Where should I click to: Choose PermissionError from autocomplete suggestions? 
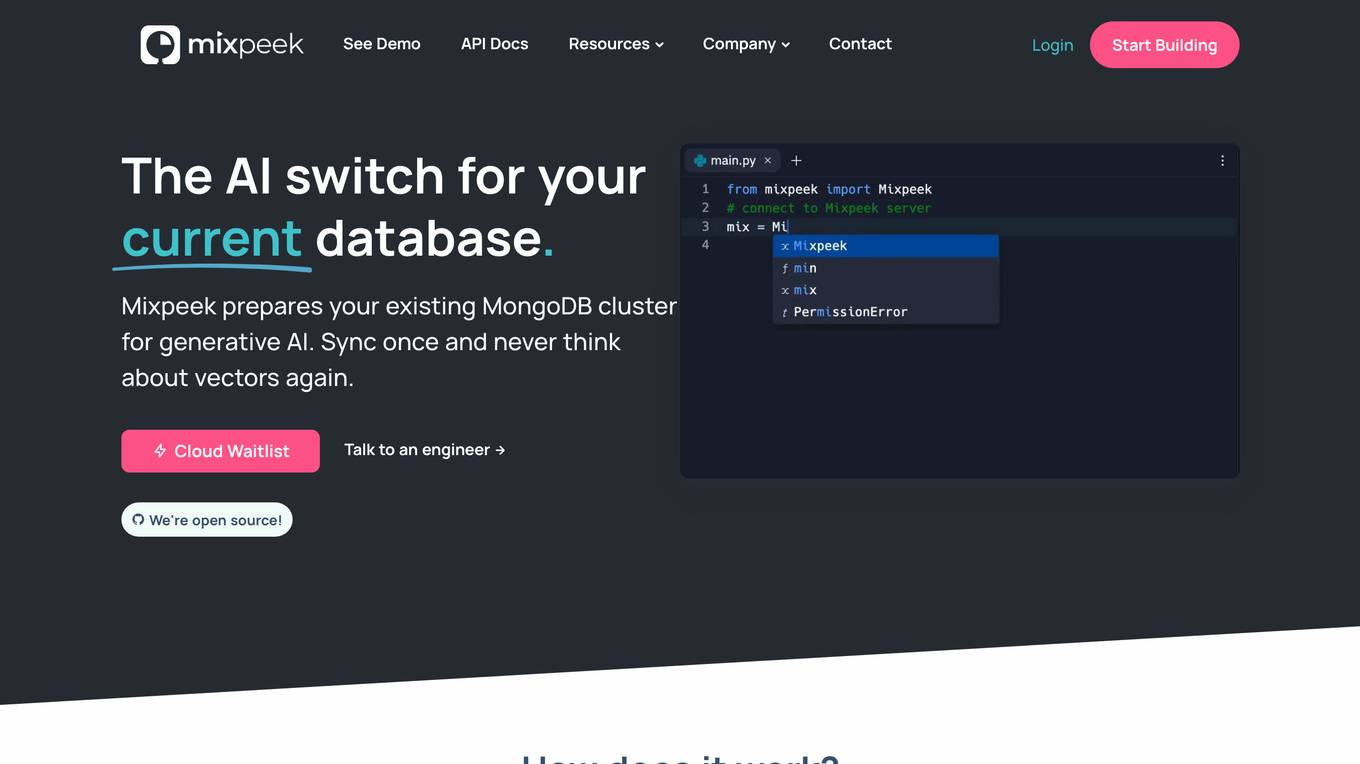(886, 312)
